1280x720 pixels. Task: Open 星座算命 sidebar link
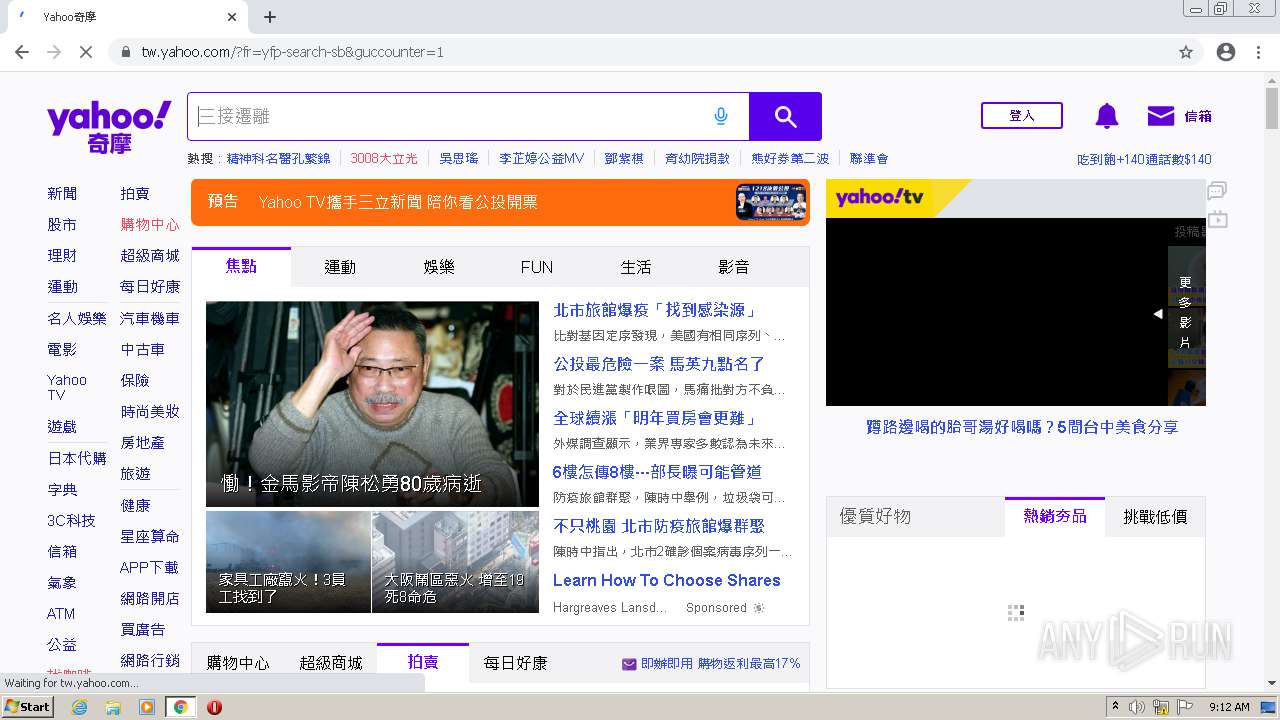click(150, 536)
